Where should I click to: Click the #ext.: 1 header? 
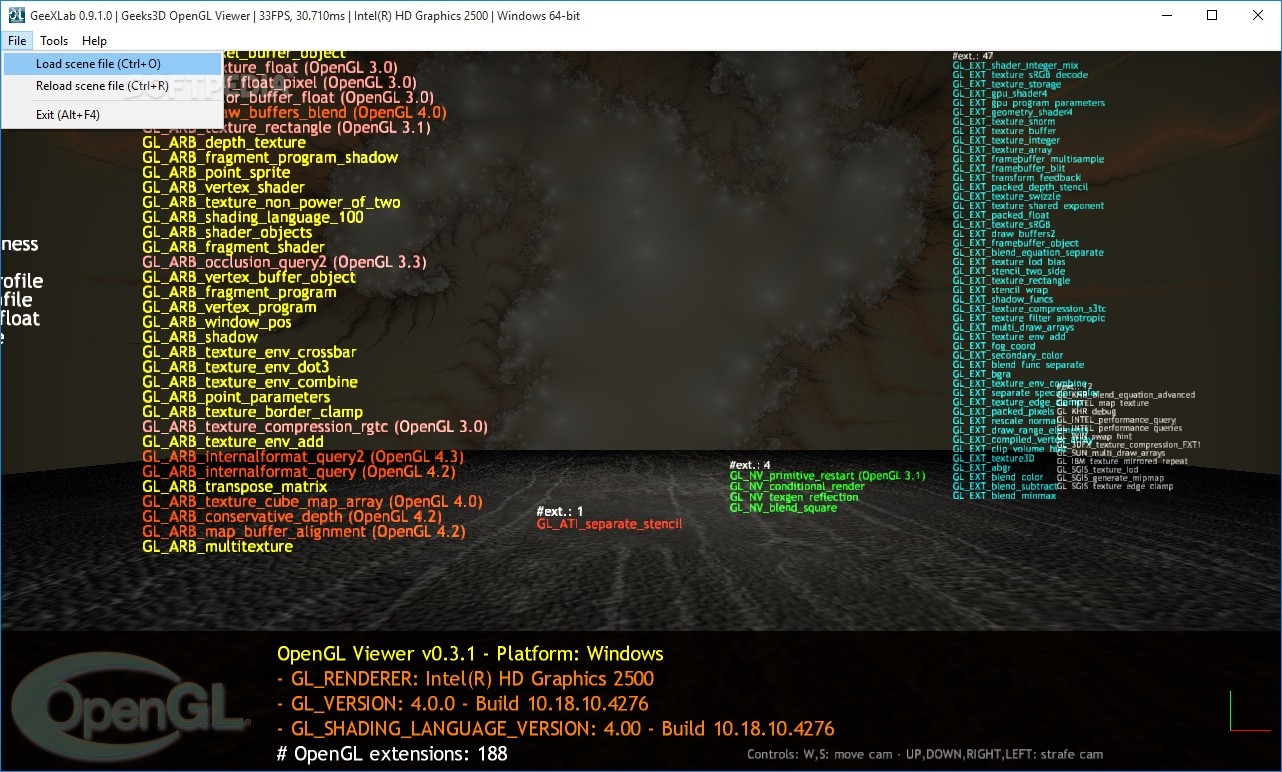tap(560, 512)
